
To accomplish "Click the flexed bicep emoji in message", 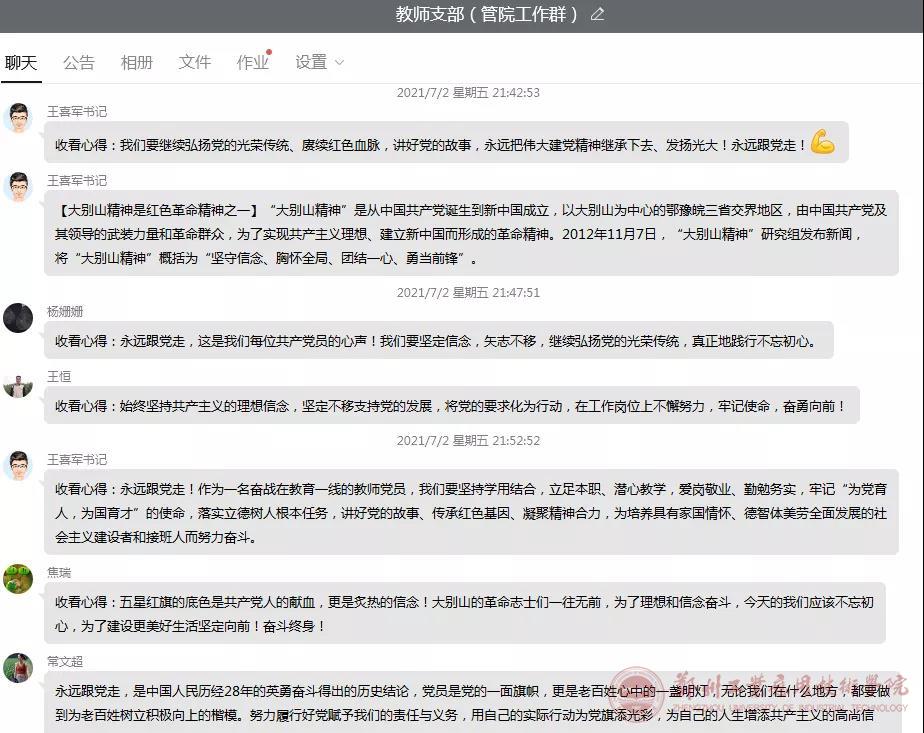I will click(822, 143).
